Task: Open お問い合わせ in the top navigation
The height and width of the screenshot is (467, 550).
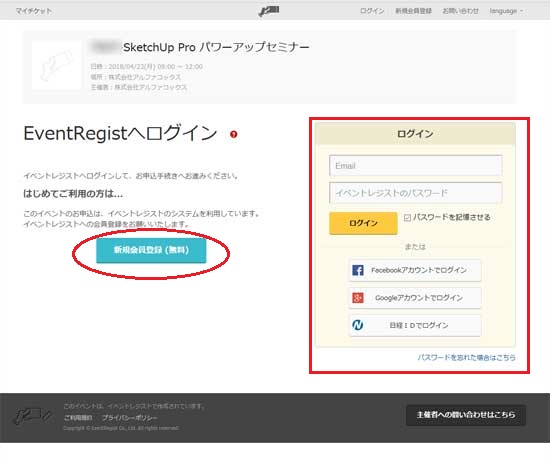Action: coord(460,11)
